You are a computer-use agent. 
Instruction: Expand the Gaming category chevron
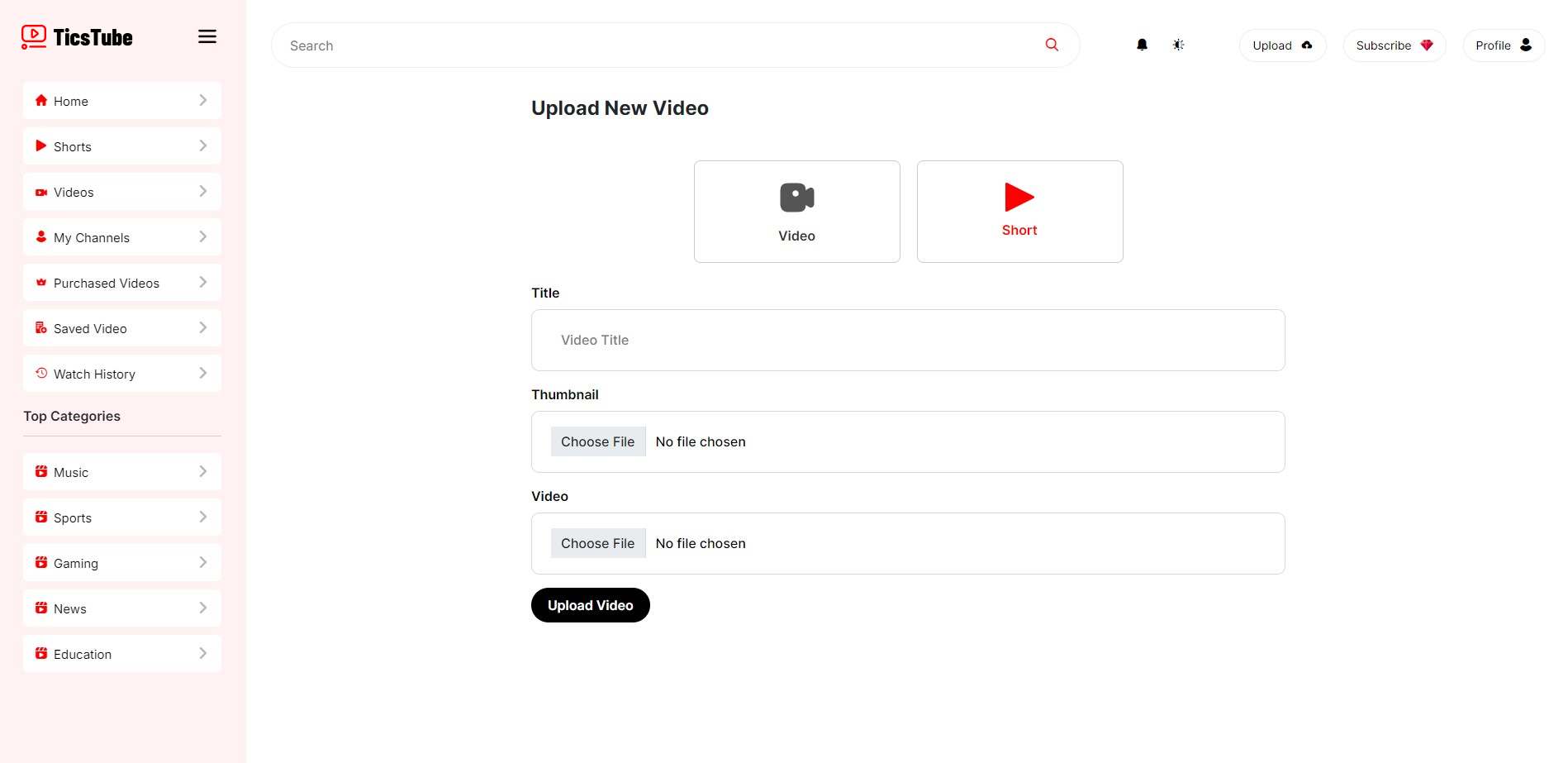tap(203, 563)
